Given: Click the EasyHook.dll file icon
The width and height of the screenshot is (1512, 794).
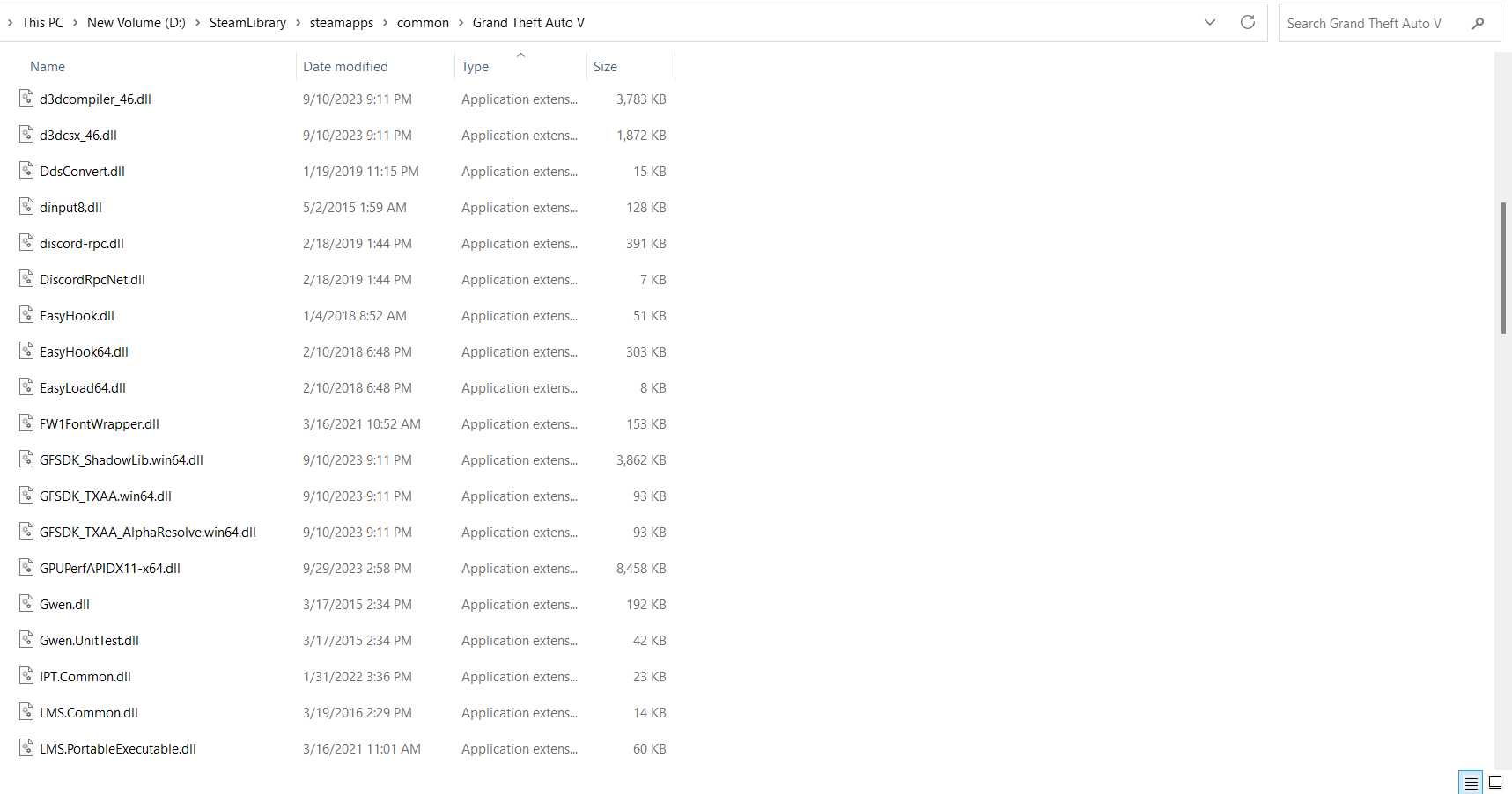Looking at the screenshot, I should 26,315.
